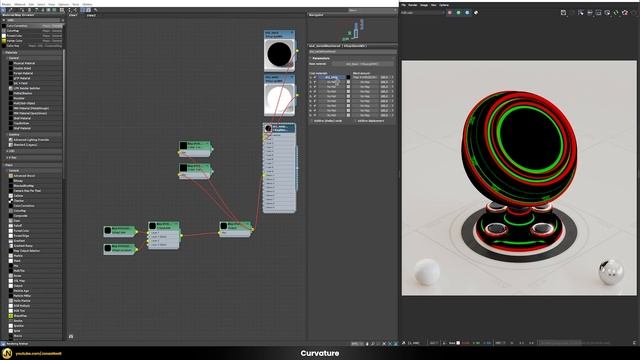This screenshot has width=640, height=360.
Task: Click Lay Out All toolbar icon
Action: pos(69,10)
